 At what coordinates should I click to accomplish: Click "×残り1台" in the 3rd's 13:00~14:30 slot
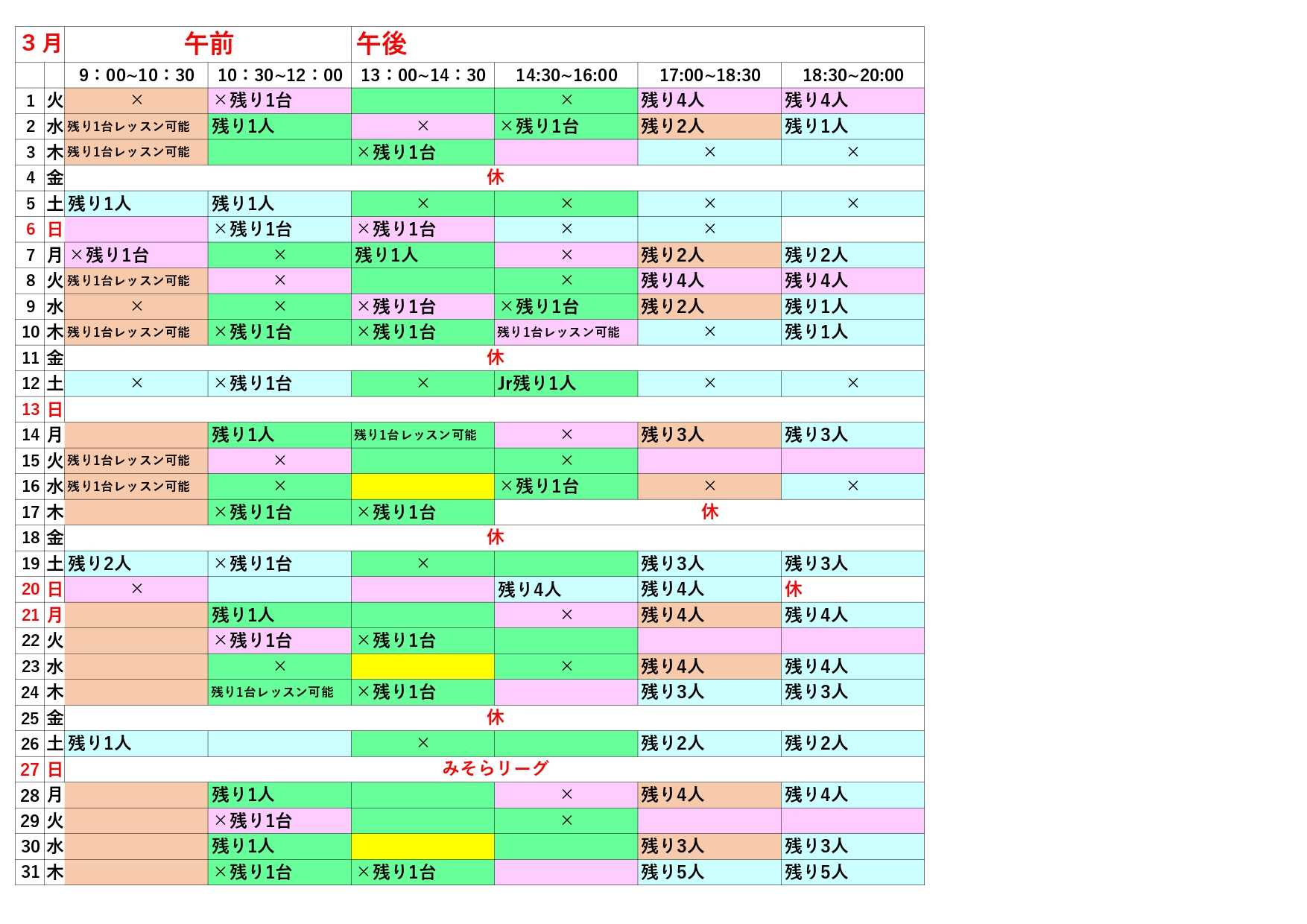point(396,152)
